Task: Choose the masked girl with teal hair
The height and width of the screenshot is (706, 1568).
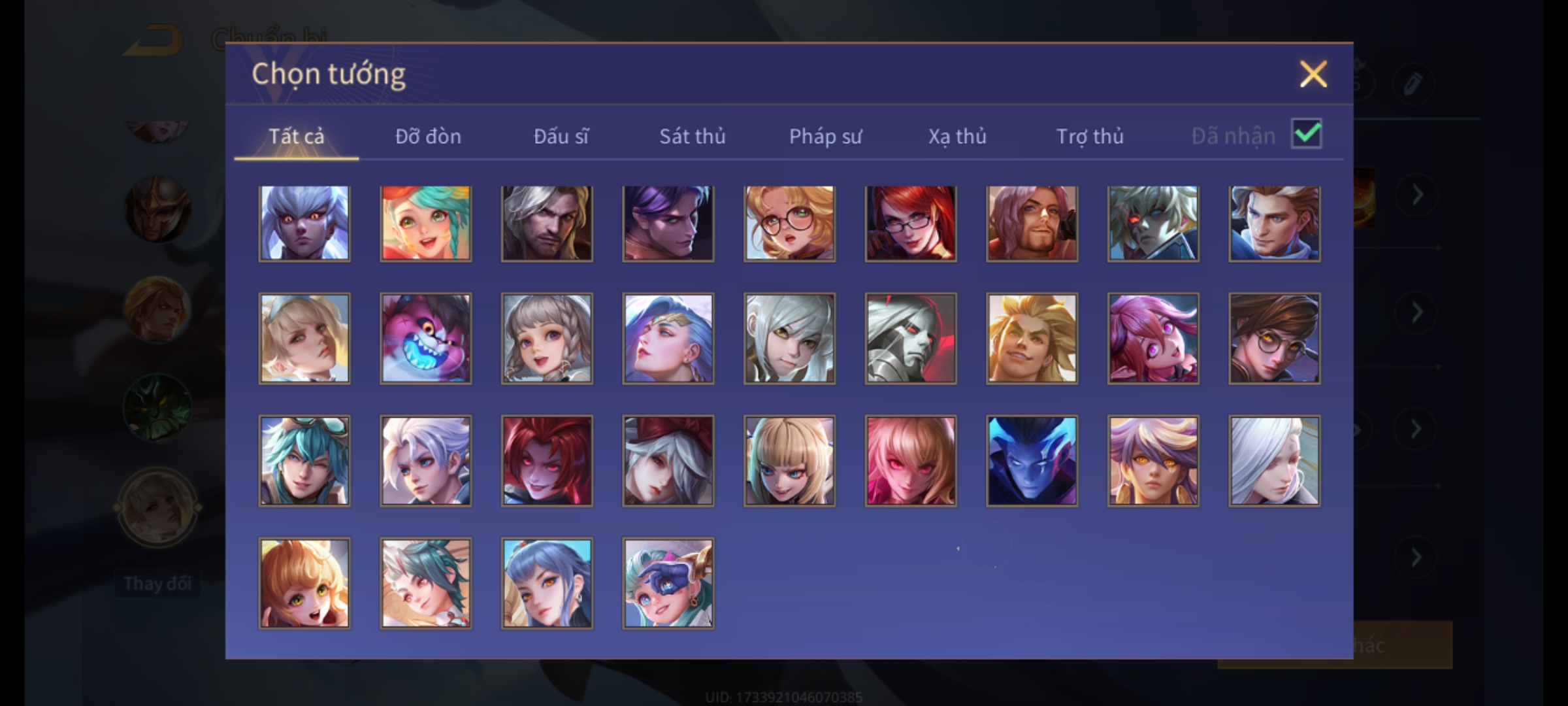Action: (x=668, y=583)
